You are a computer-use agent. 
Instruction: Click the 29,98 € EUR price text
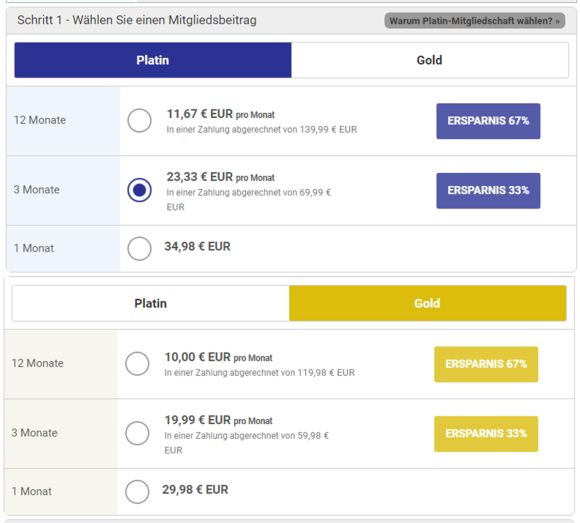click(195, 490)
